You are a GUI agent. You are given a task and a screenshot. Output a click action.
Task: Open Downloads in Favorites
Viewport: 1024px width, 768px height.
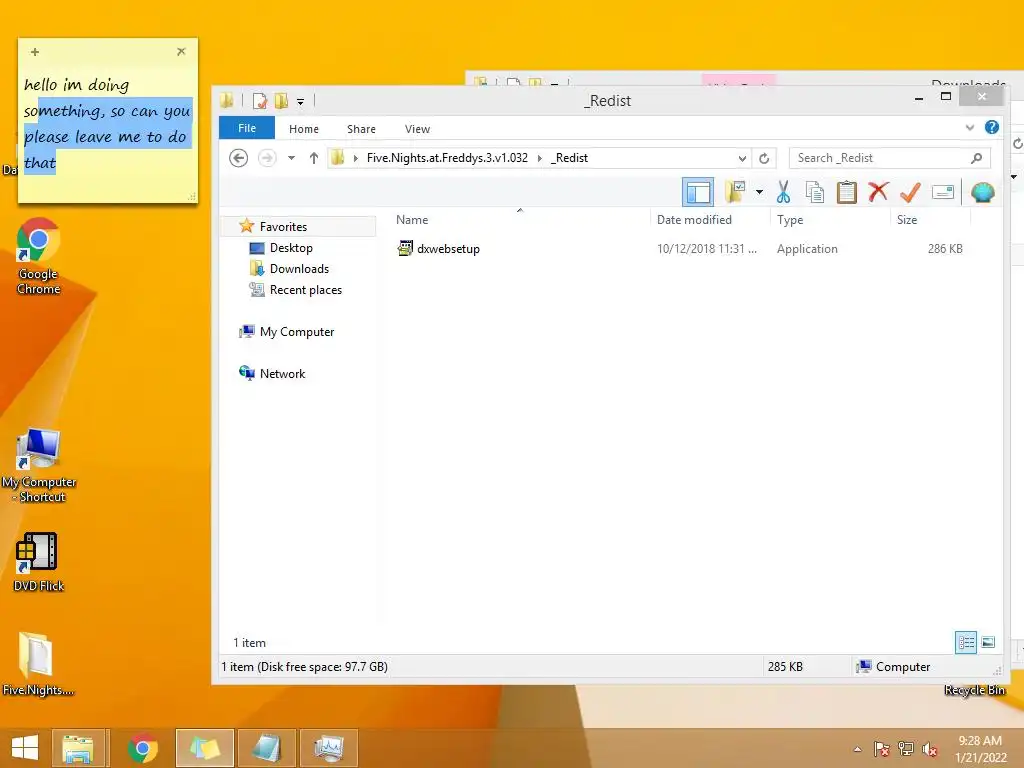pos(298,269)
